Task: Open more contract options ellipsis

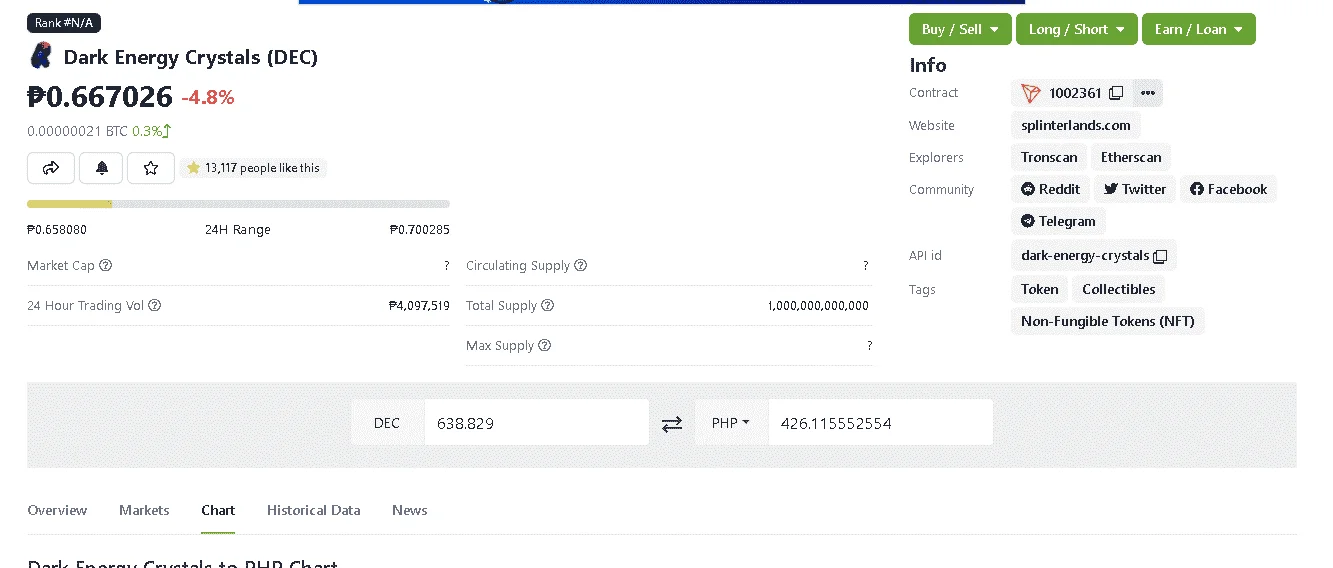Action: point(1148,93)
